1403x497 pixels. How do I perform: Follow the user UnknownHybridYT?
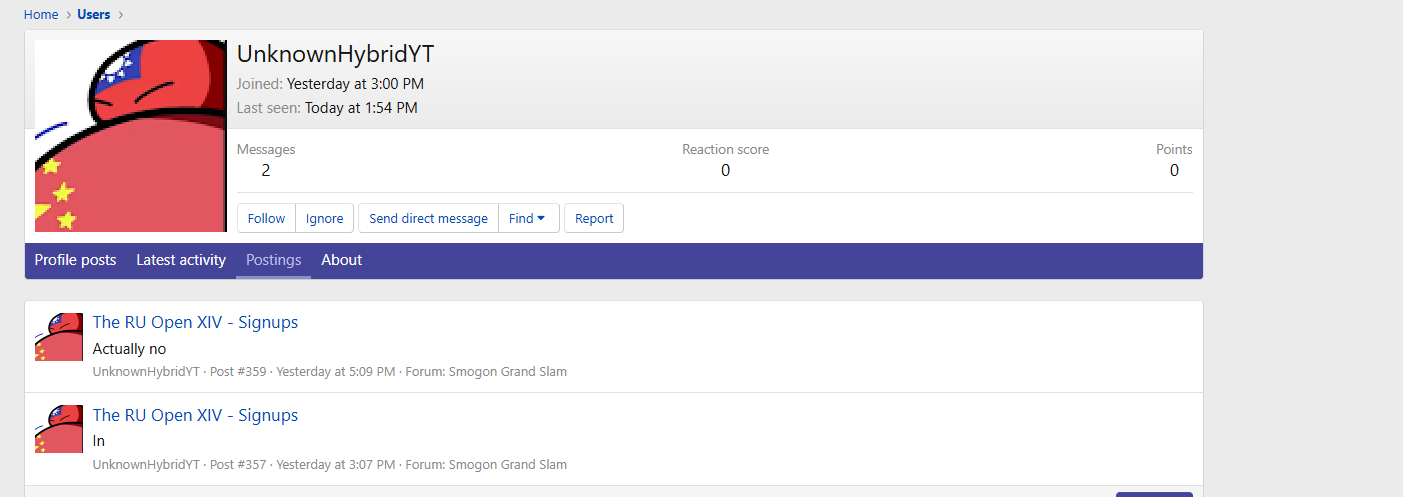click(x=266, y=218)
